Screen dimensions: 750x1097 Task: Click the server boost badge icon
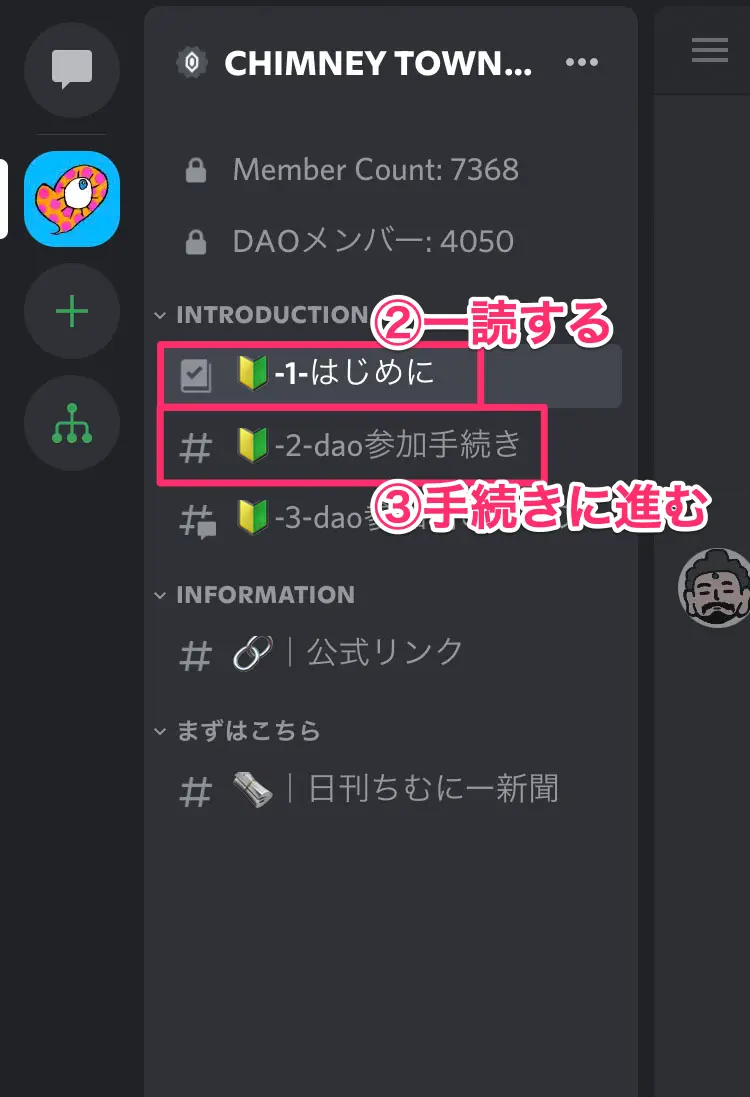[192, 63]
